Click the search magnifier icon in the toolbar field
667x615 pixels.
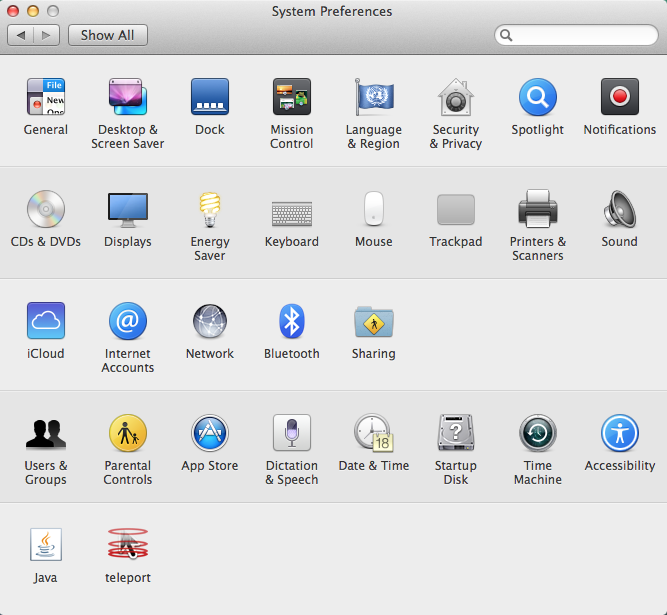point(506,35)
